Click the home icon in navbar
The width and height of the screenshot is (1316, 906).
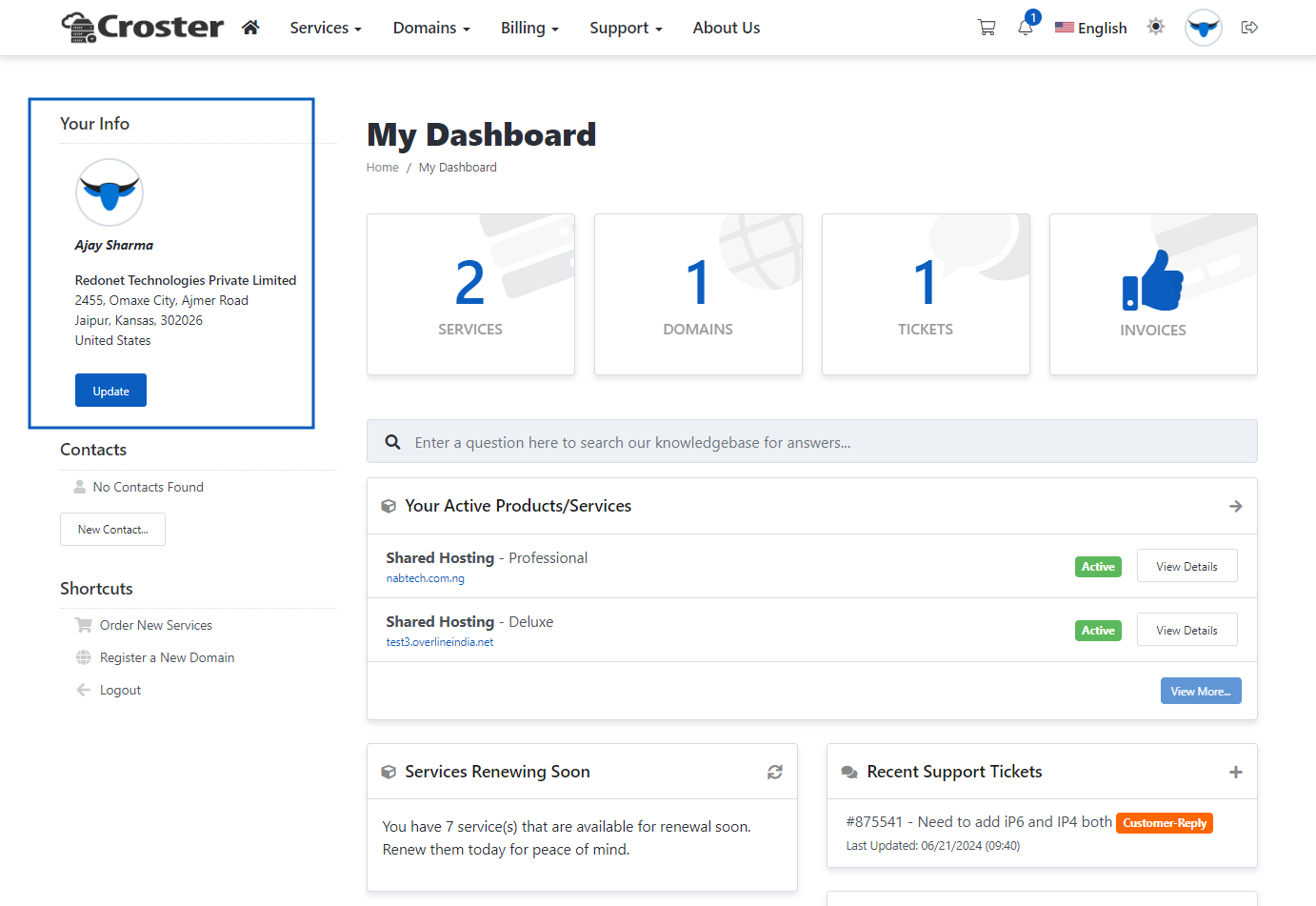pos(250,28)
